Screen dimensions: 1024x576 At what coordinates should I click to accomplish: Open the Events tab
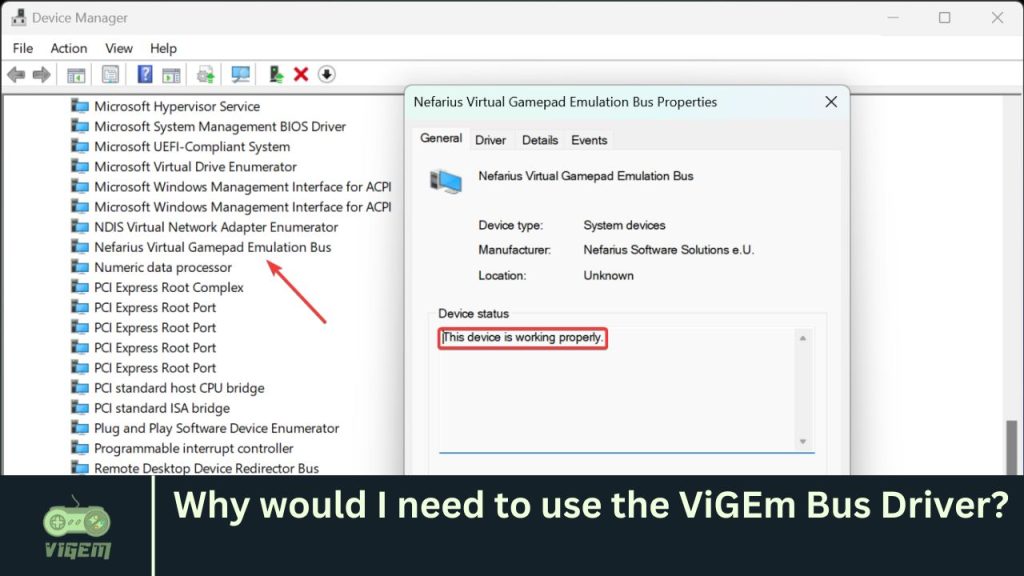tap(589, 140)
